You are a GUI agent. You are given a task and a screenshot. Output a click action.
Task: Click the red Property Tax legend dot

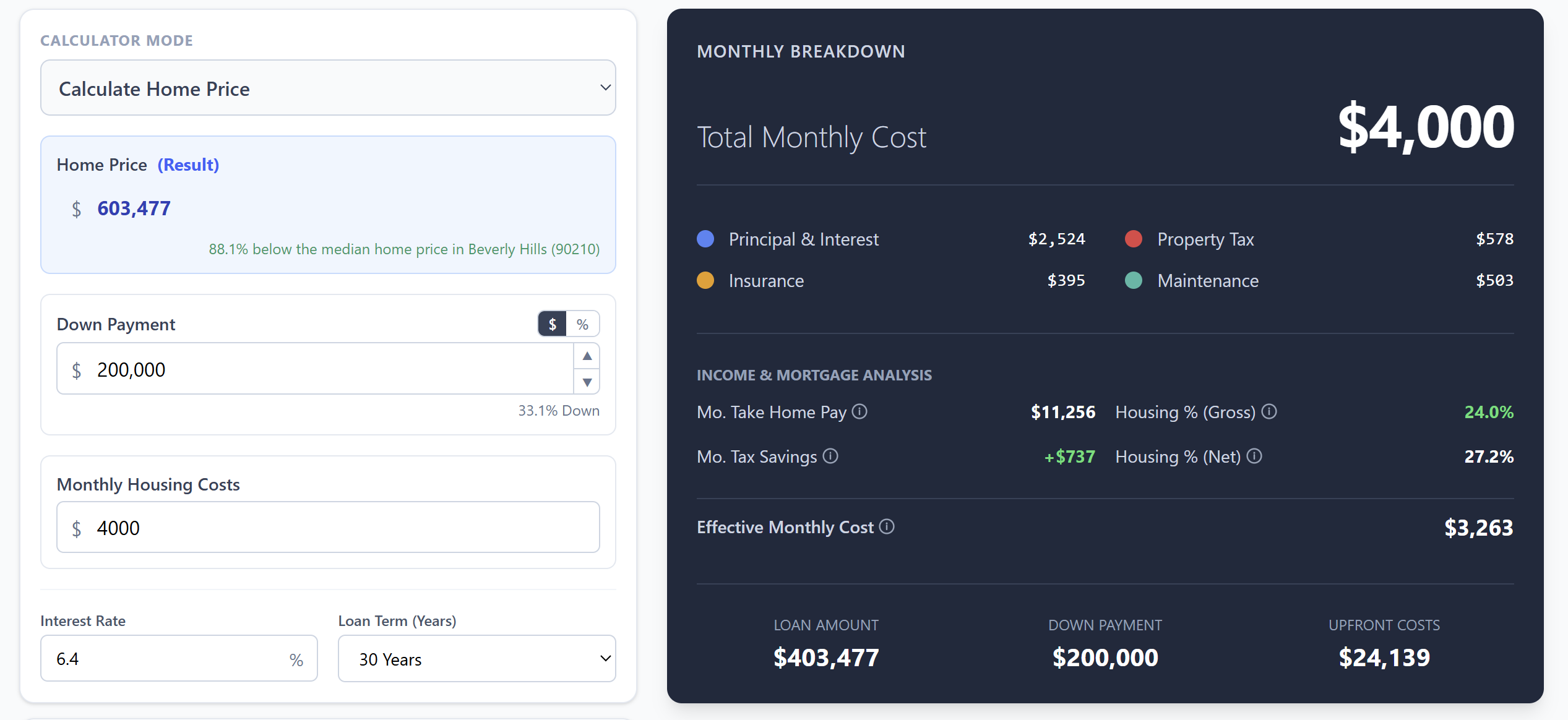(1134, 239)
